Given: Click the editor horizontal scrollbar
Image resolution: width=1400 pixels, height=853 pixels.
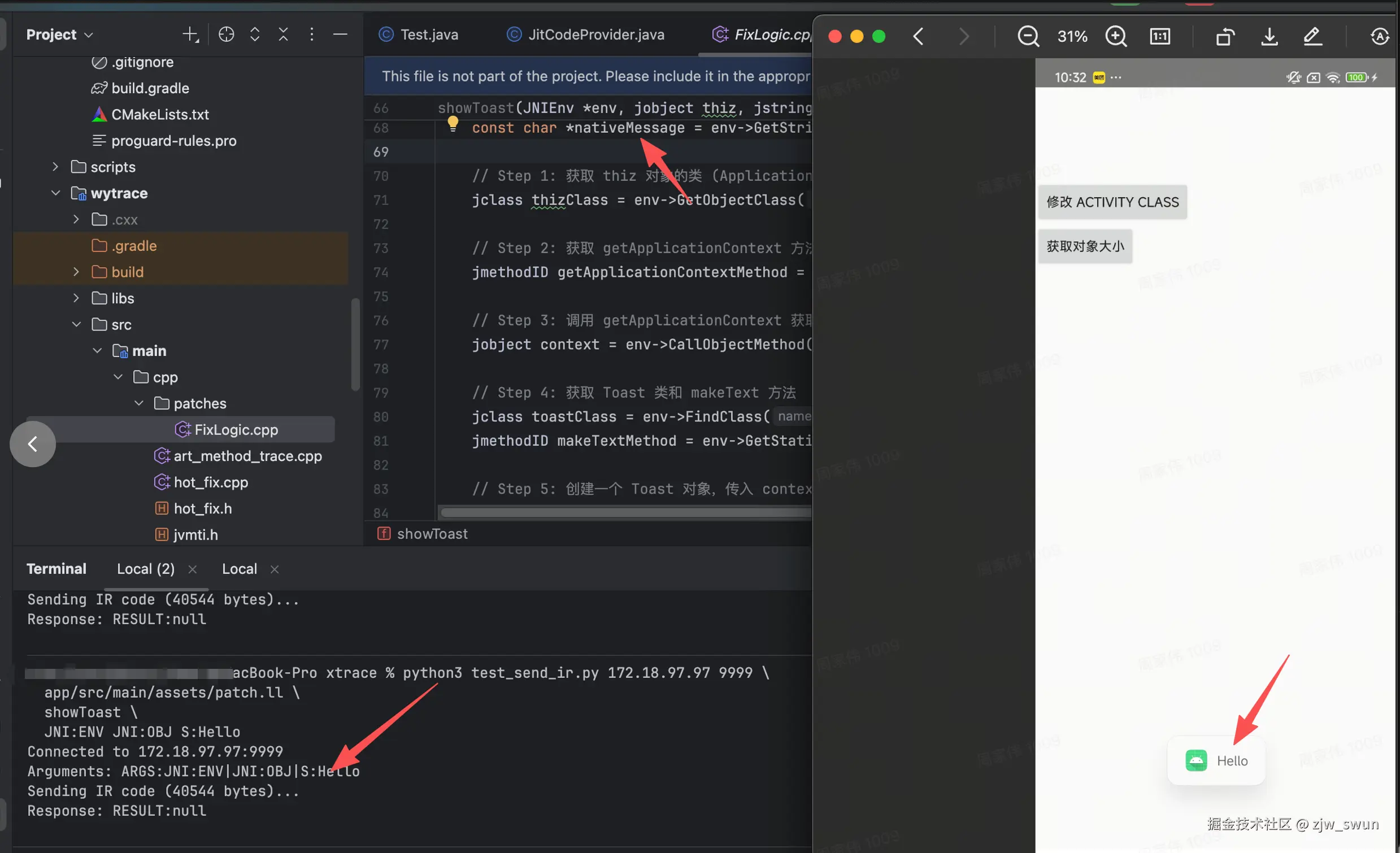Looking at the screenshot, I should point(625,512).
